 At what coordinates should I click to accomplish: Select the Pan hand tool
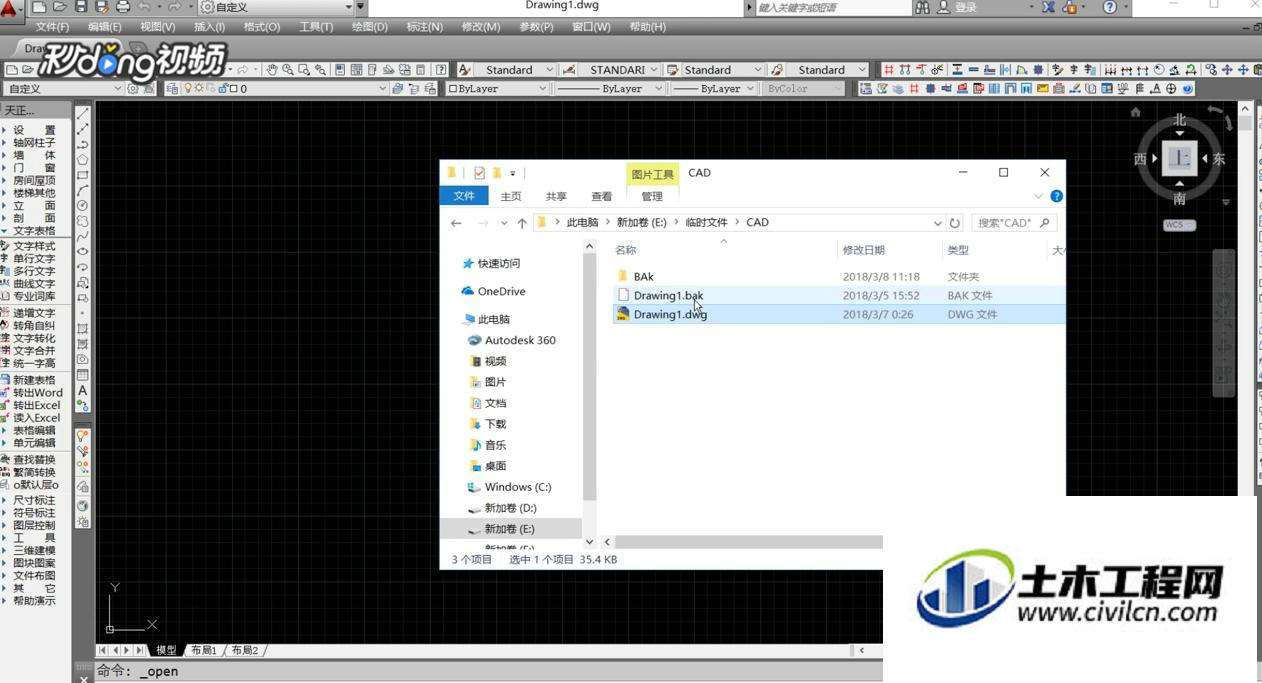[x=272, y=70]
